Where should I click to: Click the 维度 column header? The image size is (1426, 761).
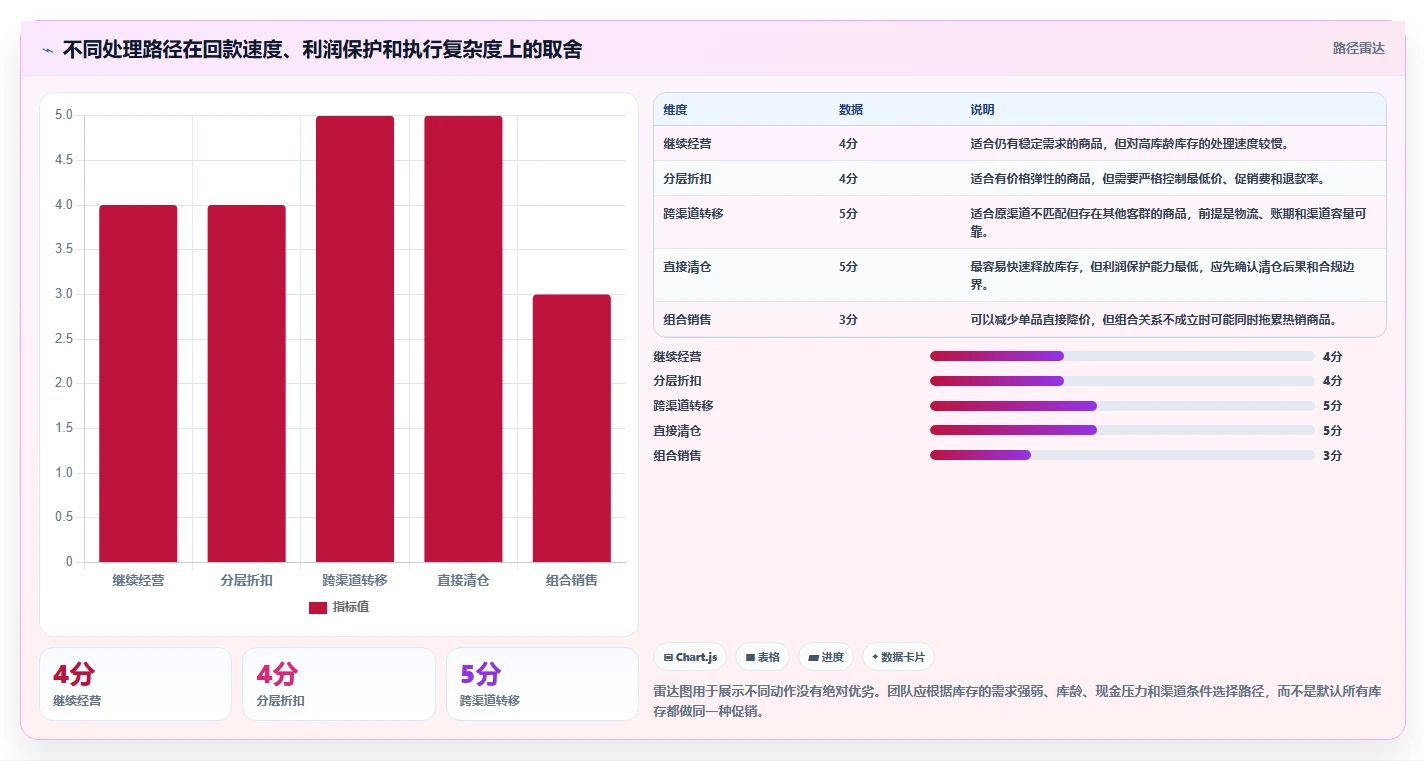pyautogui.click(x=675, y=110)
